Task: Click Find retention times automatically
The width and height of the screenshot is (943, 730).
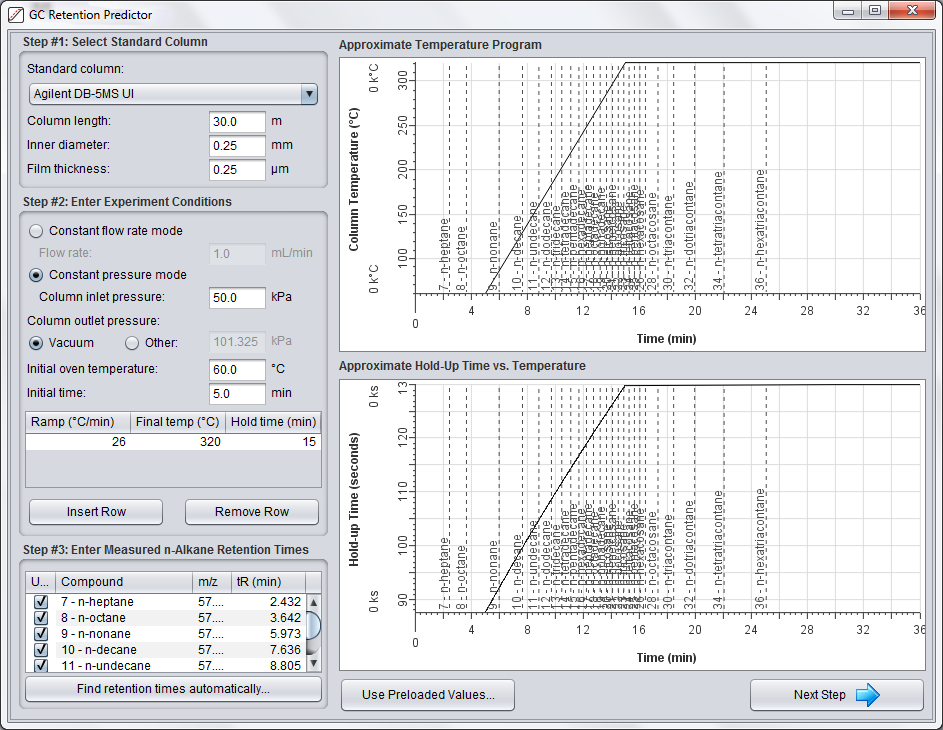Action: pos(173,689)
